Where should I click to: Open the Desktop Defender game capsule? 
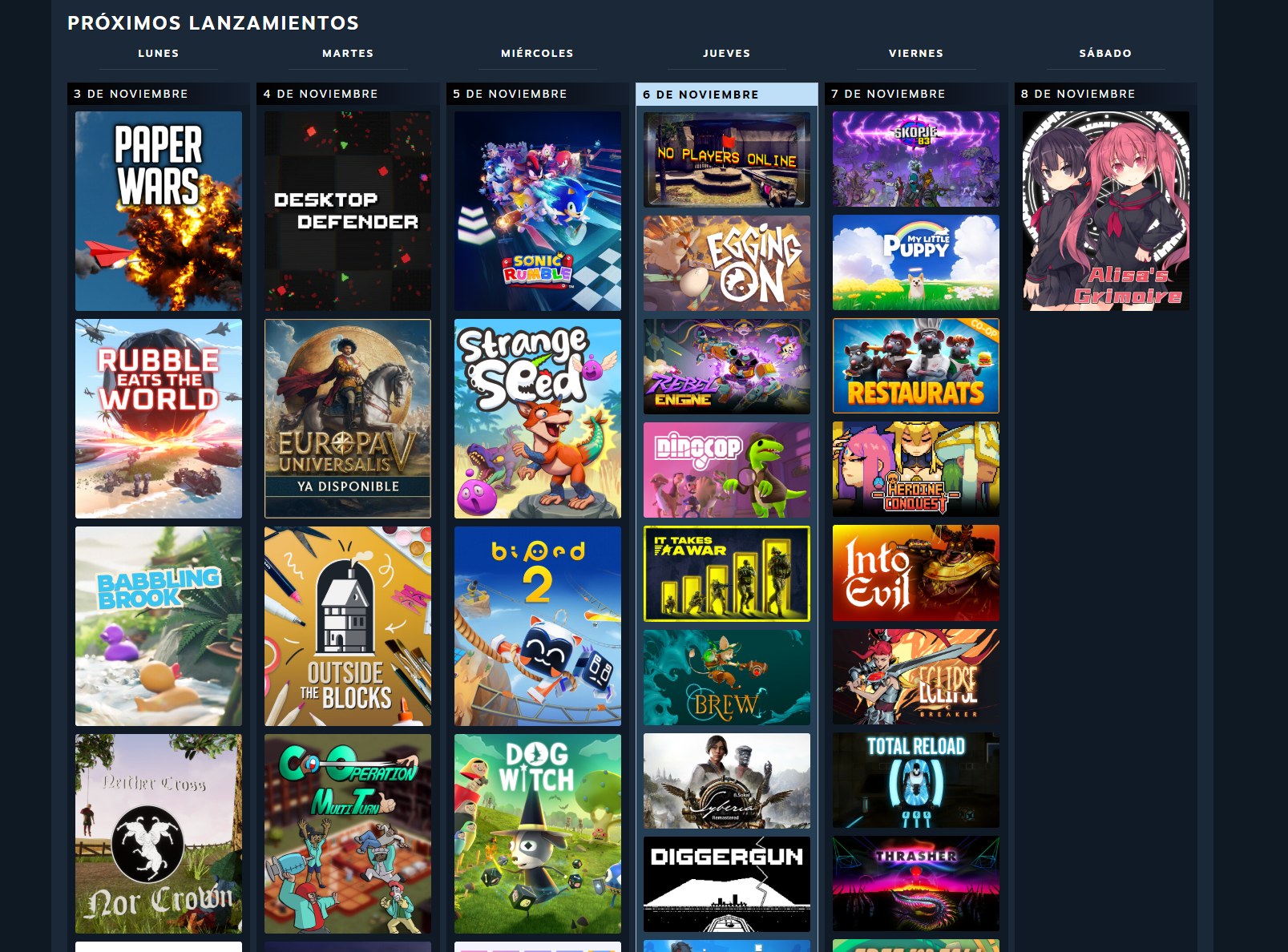pyautogui.click(x=348, y=211)
